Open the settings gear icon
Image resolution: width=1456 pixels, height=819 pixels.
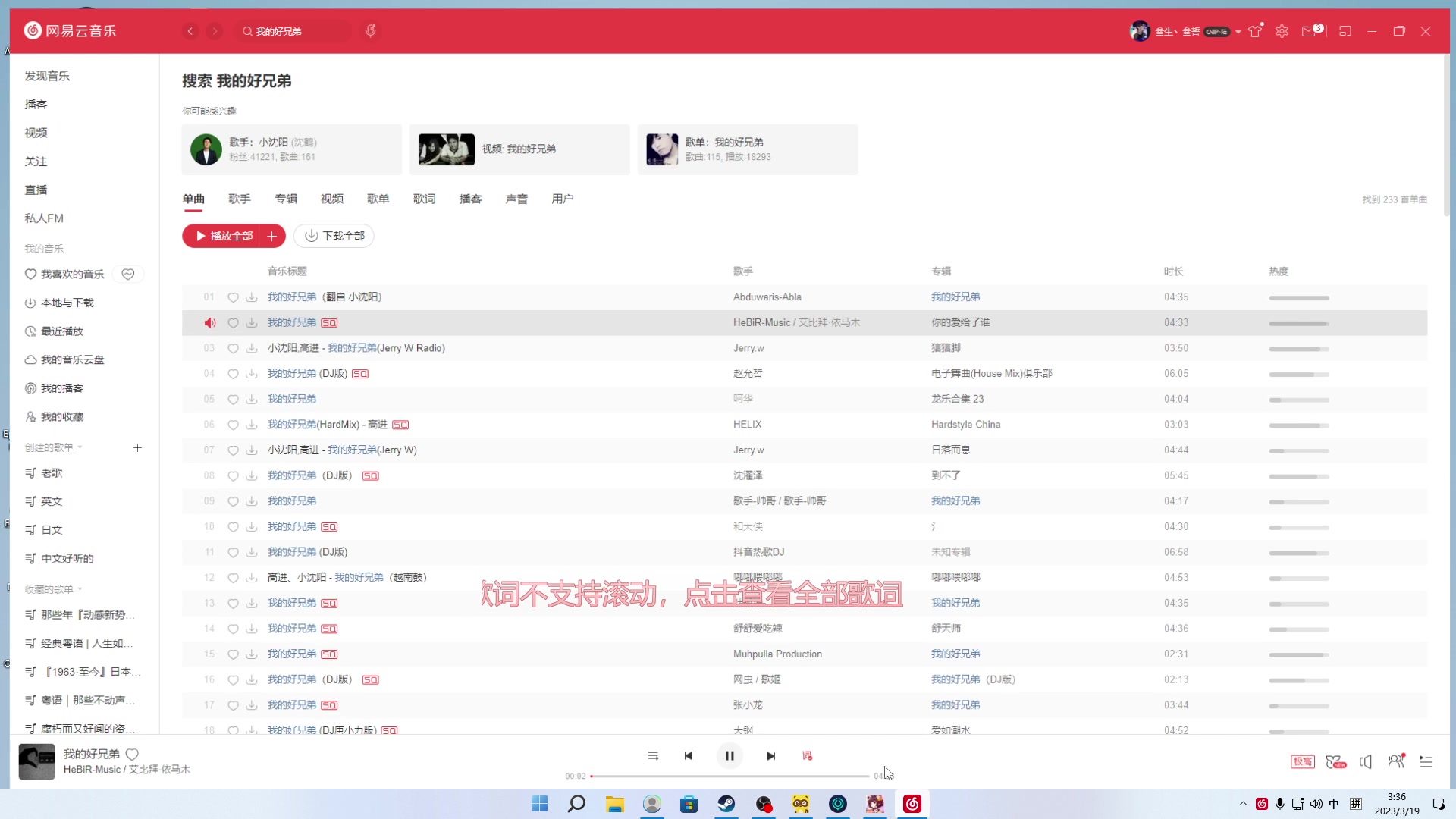pyautogui.click(x=1282, y=31)
